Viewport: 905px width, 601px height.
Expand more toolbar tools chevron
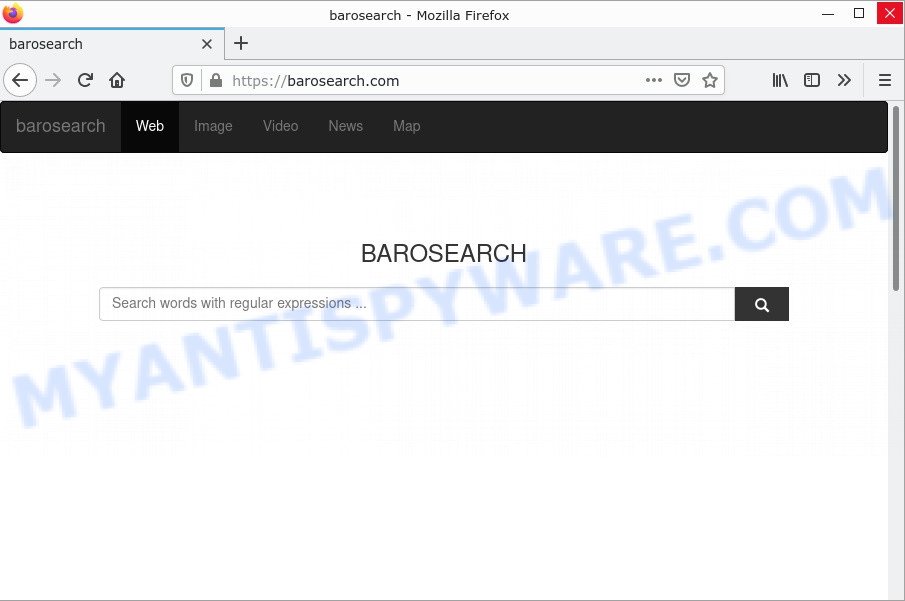844,80
